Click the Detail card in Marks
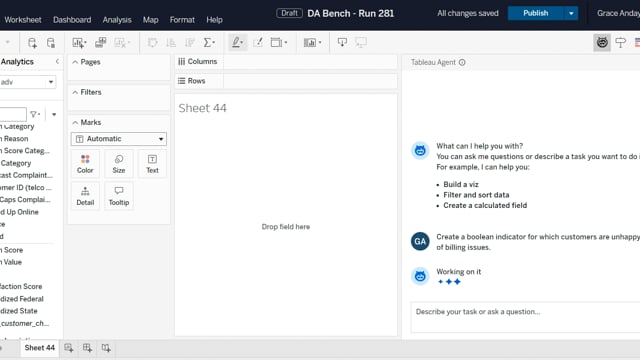Screen dimensions: 640x360 (x=85, y=196)
